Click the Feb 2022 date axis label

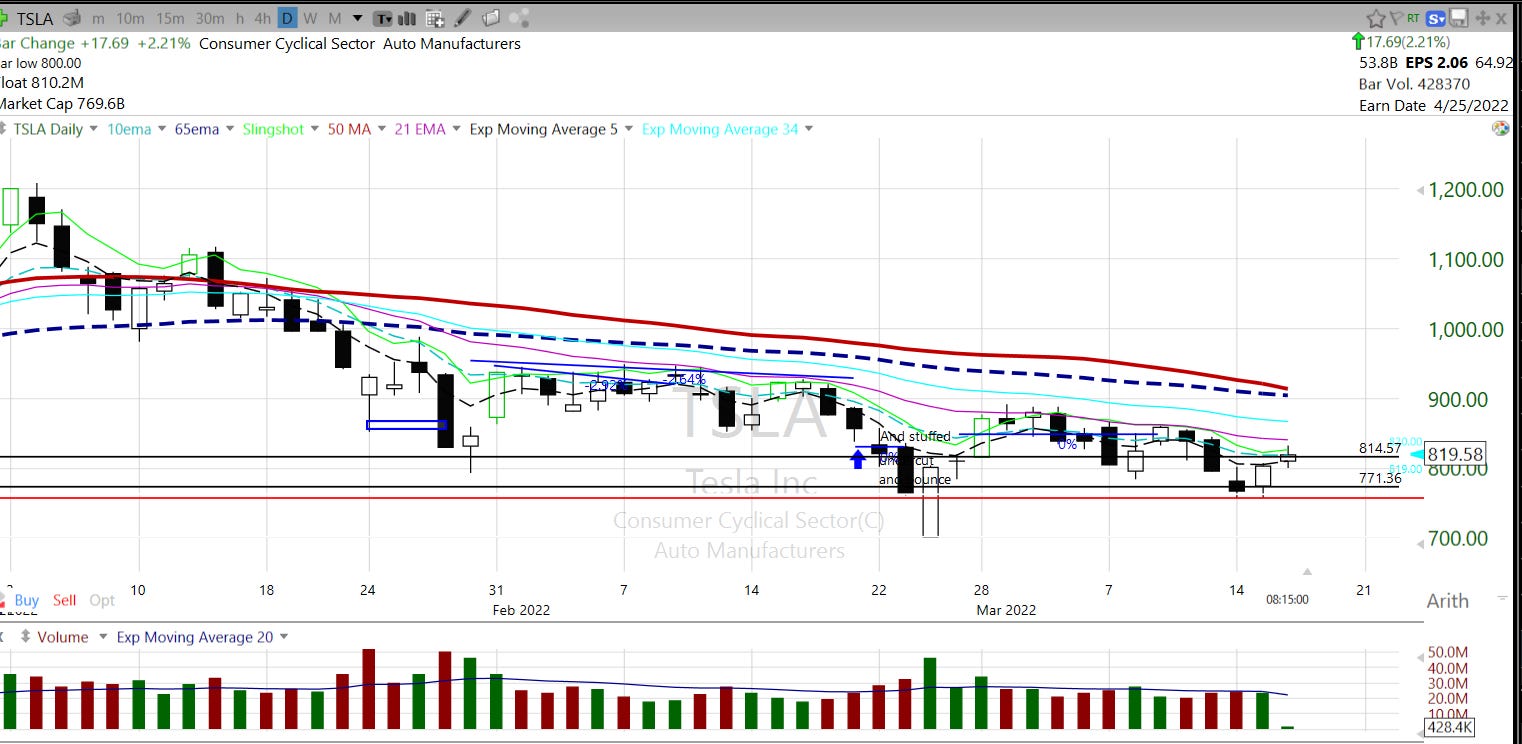click(520, 609)
